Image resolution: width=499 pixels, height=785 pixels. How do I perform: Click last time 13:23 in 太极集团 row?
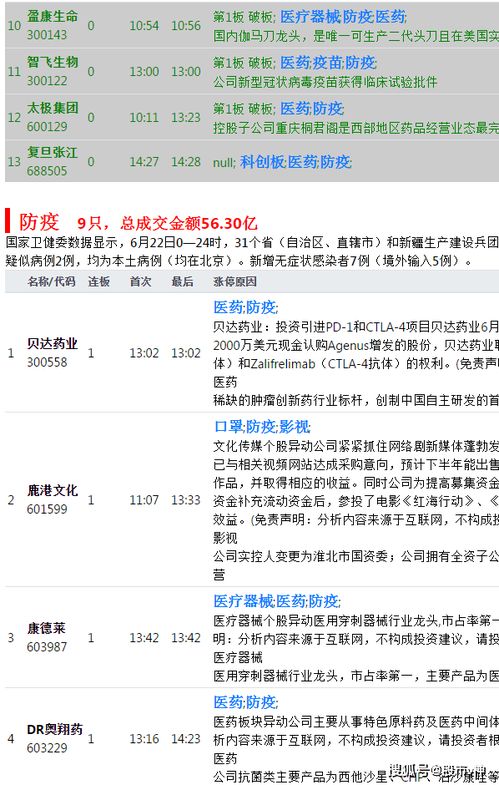coord(186,118)
